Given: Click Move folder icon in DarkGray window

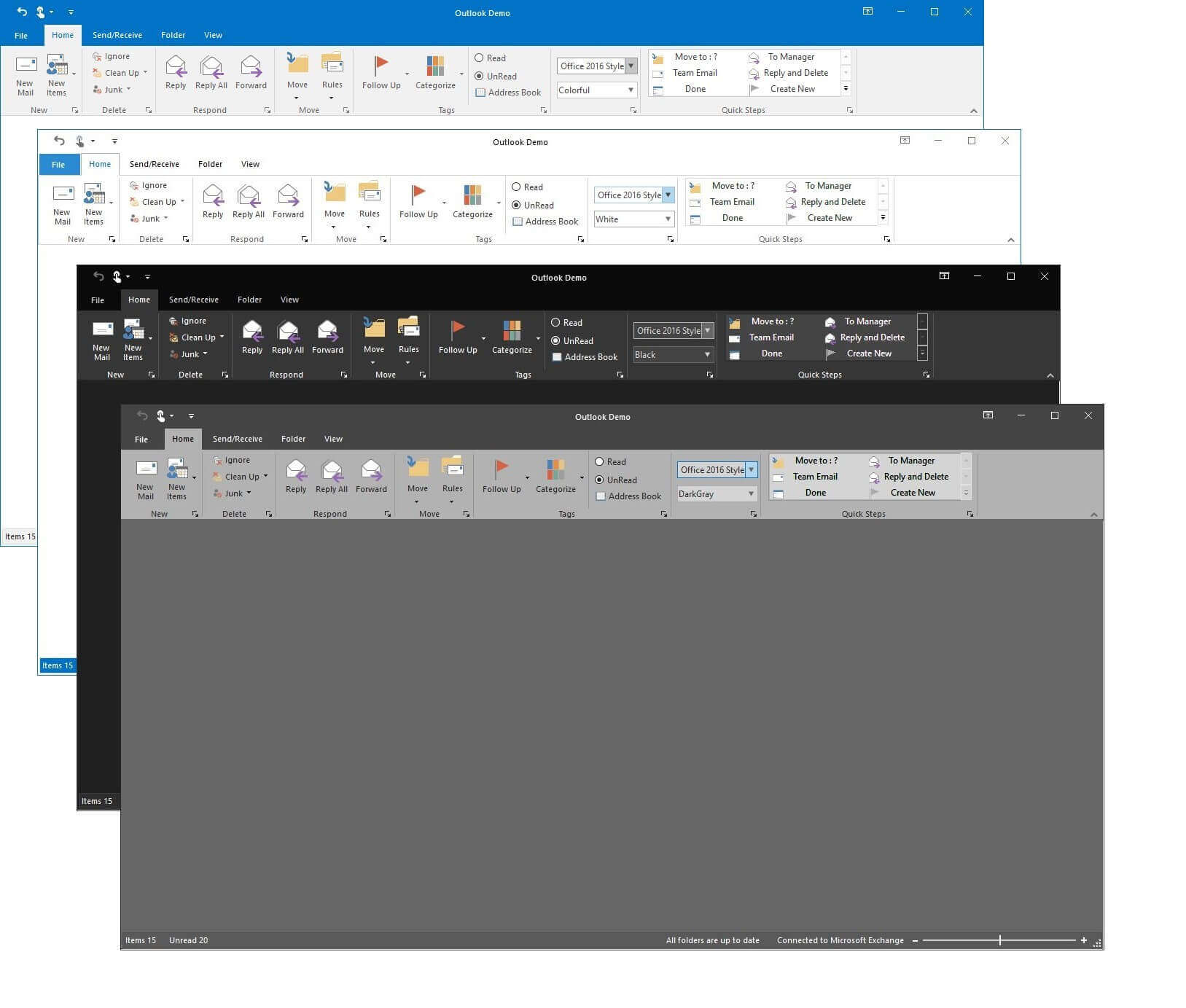Looking at the screenshot, I should 418,468.
